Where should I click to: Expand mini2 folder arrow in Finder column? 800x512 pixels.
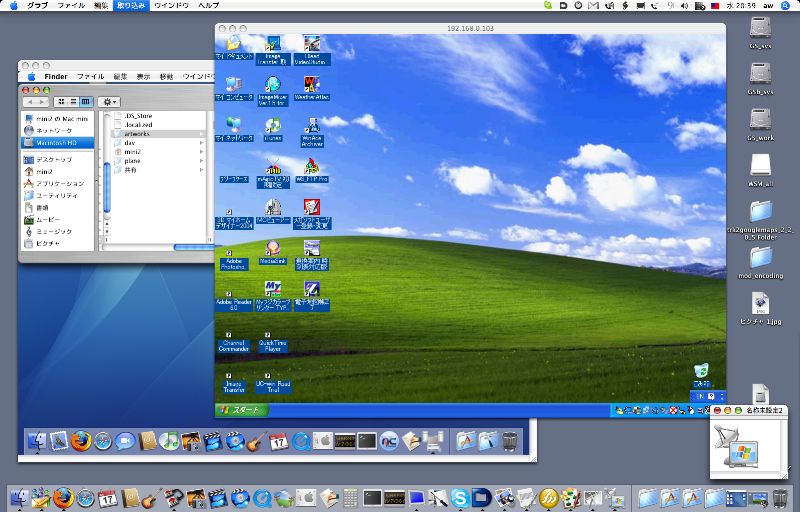[202, 152]
